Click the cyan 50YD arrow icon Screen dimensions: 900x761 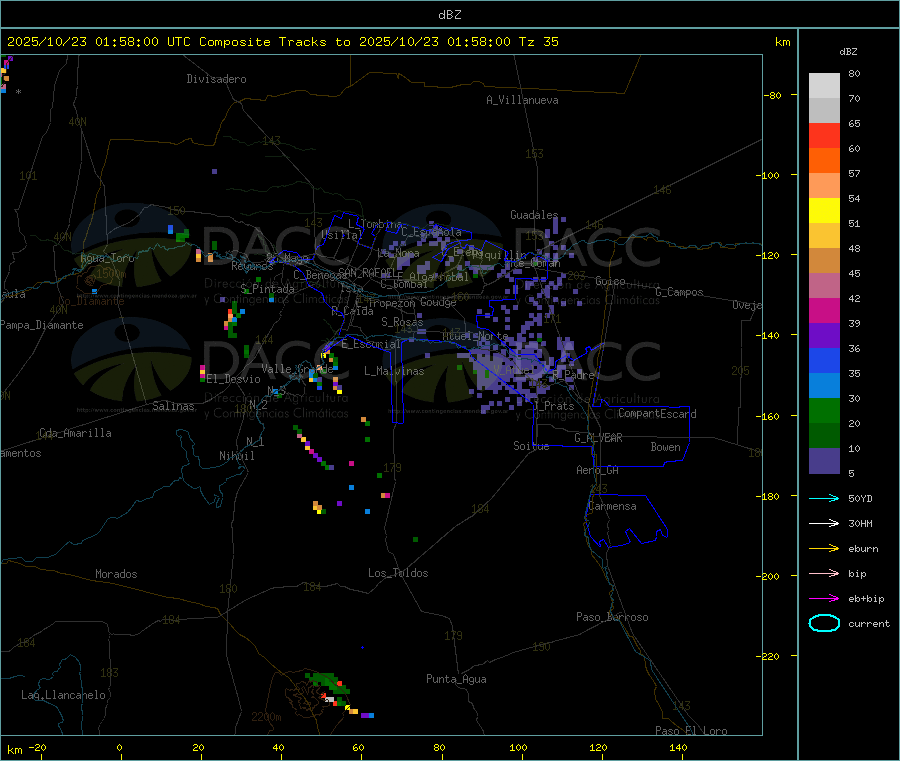coord(824,498)
